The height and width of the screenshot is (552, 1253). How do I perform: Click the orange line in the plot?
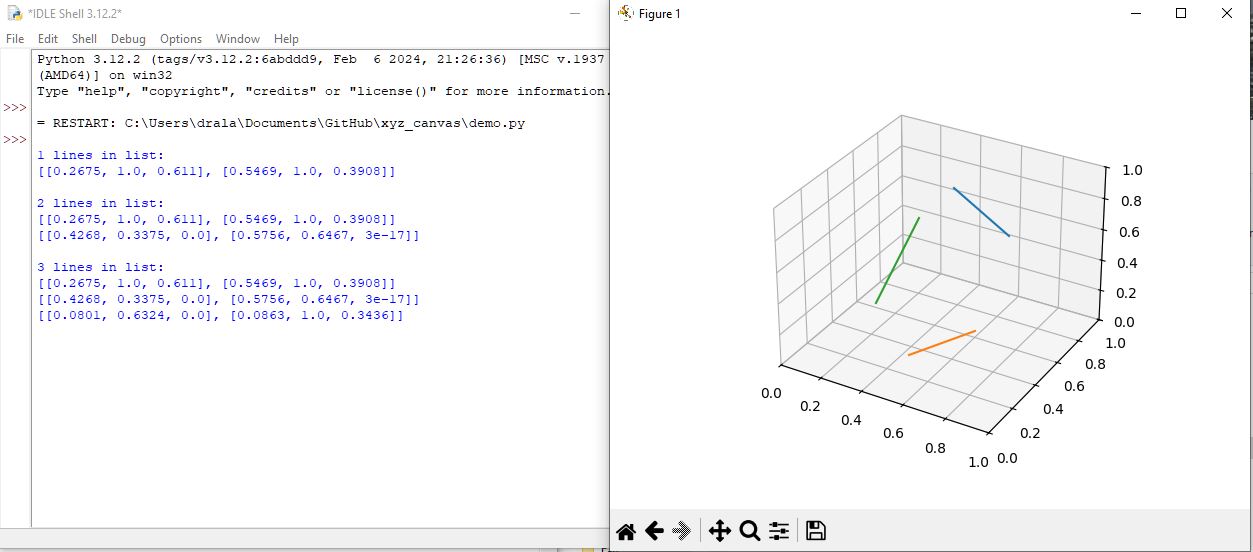click(x=941, y=343)
